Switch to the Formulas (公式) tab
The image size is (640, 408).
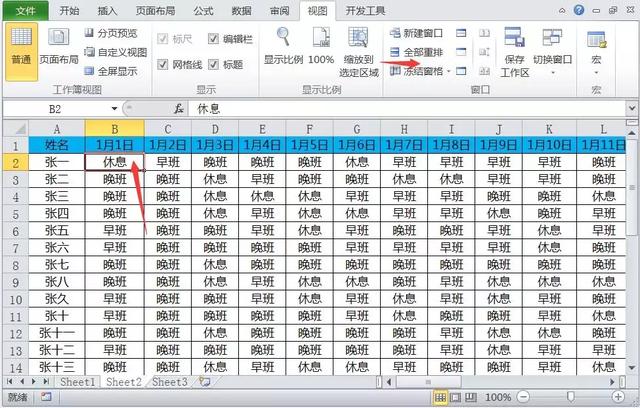(203, 11)
